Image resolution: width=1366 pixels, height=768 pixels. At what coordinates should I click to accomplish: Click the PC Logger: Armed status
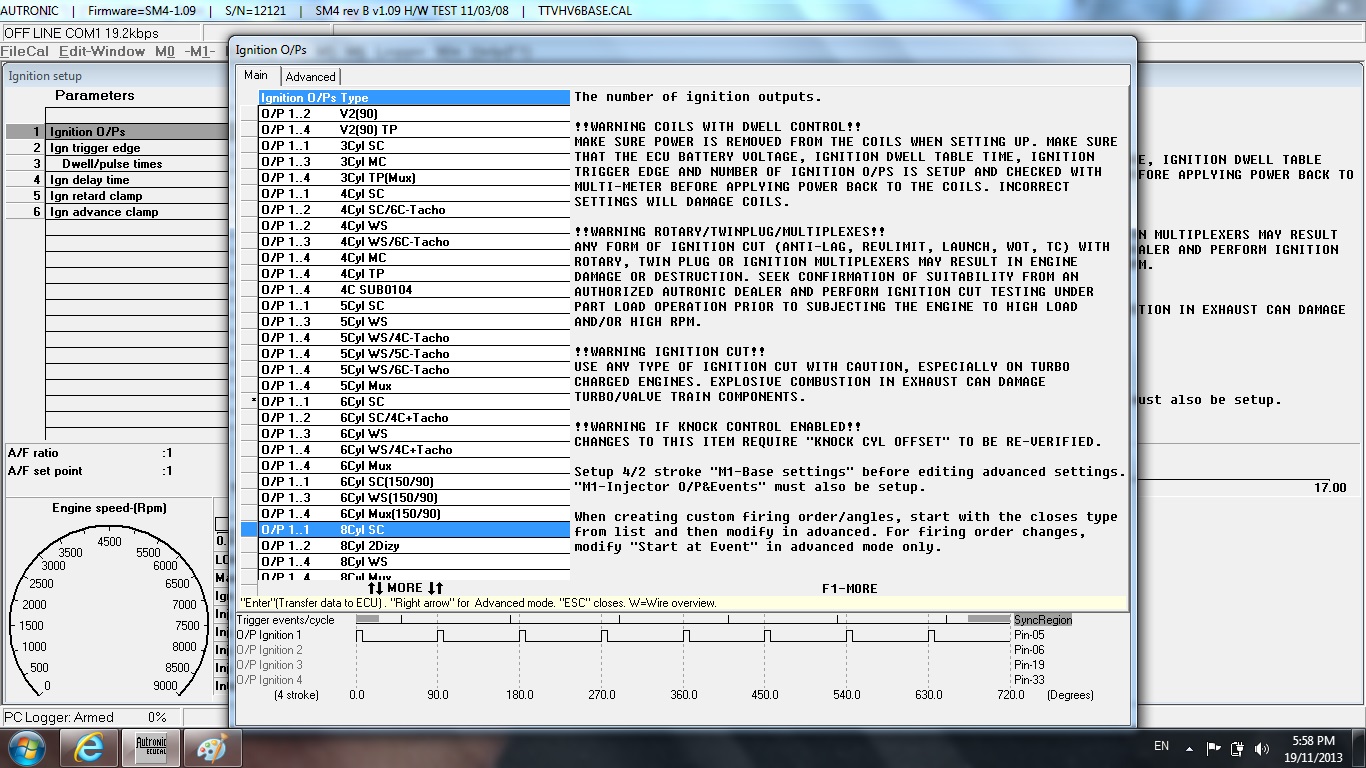pos(59,717)
